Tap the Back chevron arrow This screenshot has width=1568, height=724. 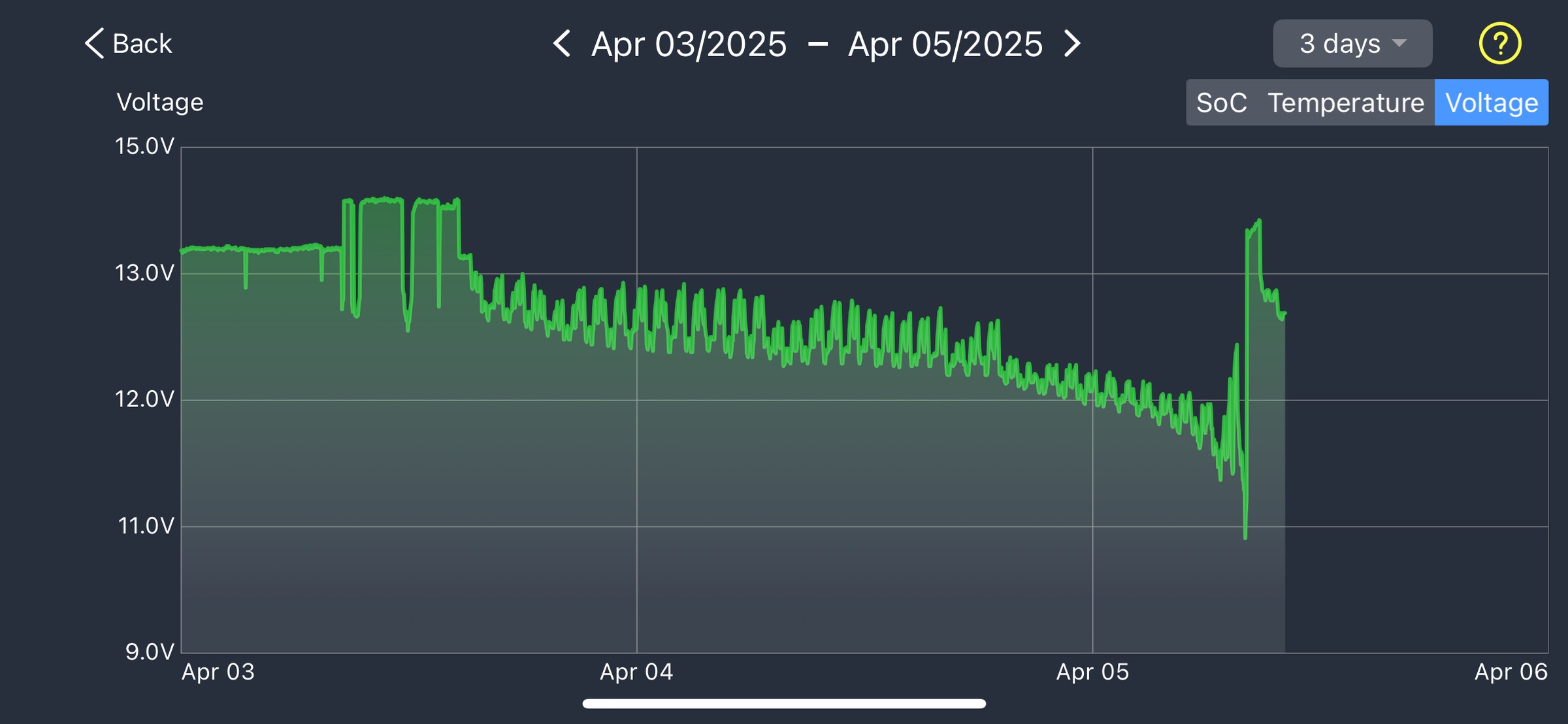tap(94, 44)
